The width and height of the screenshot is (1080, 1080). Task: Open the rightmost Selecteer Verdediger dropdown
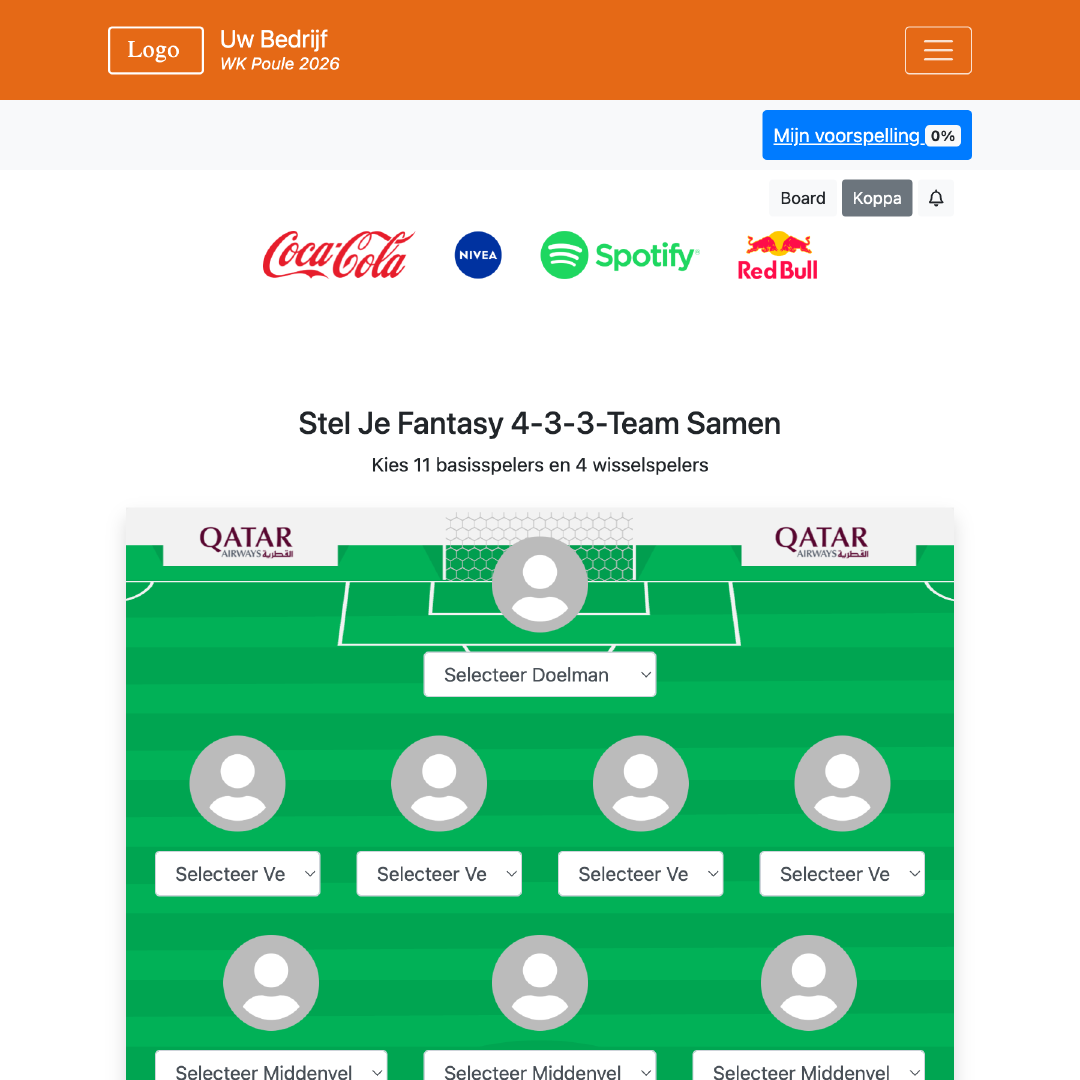(842, 873)
